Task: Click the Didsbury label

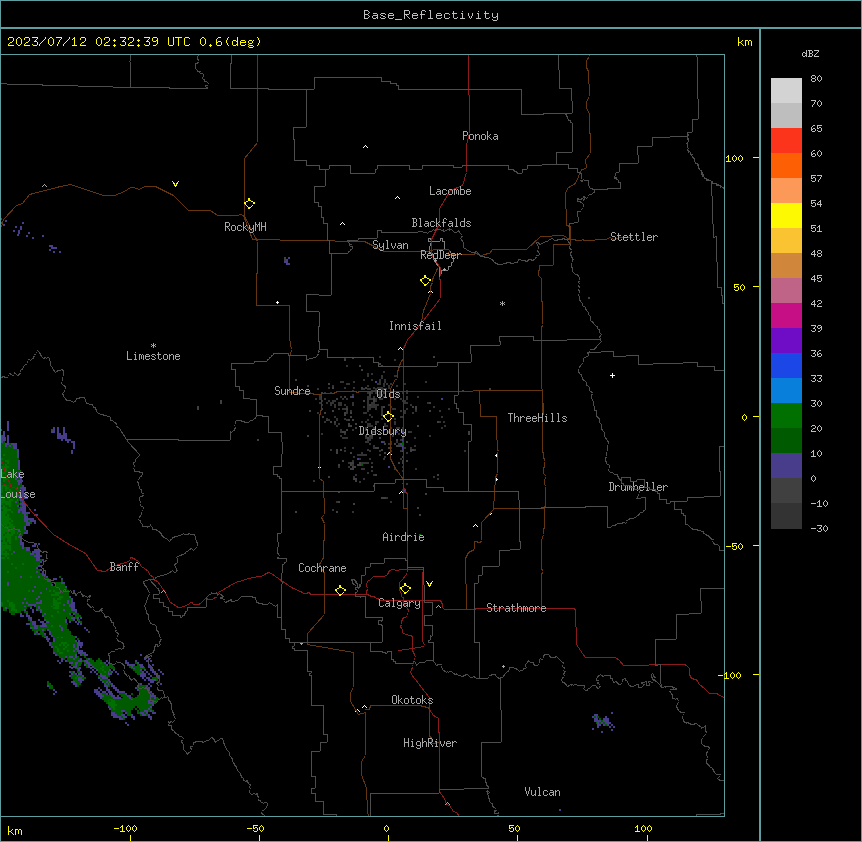Action: [x=383, y=431]
